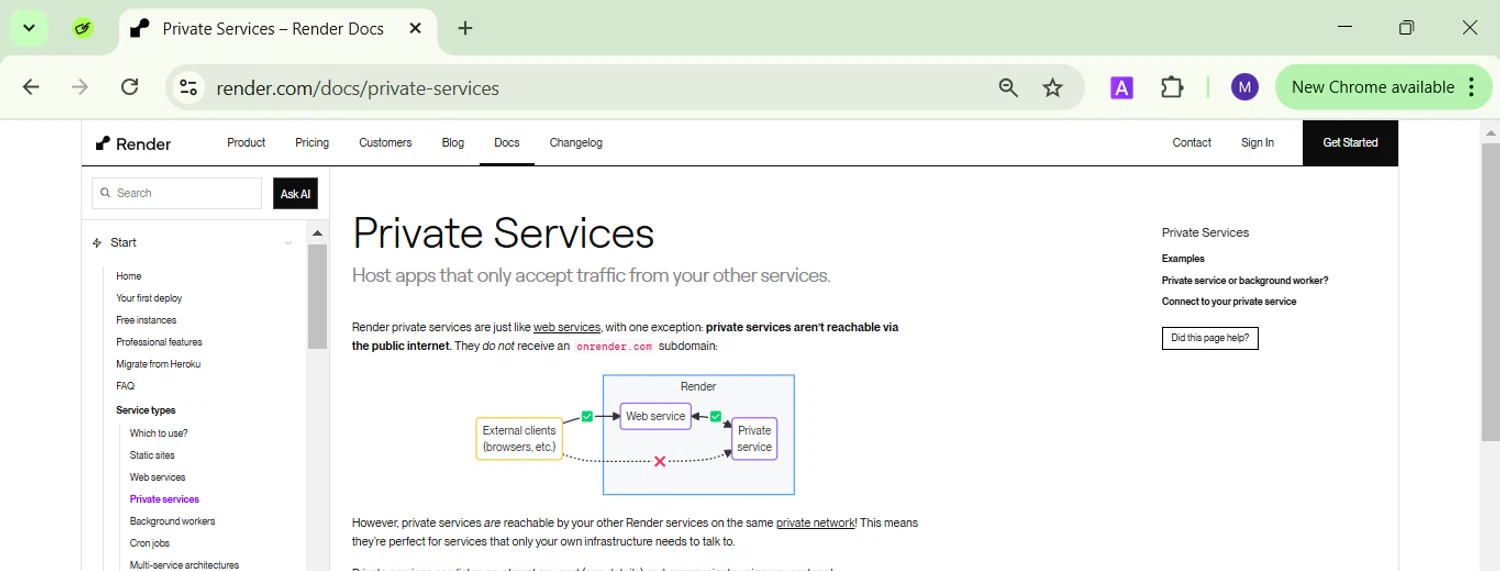Open Free instances in sidebar

coord(146,320)
